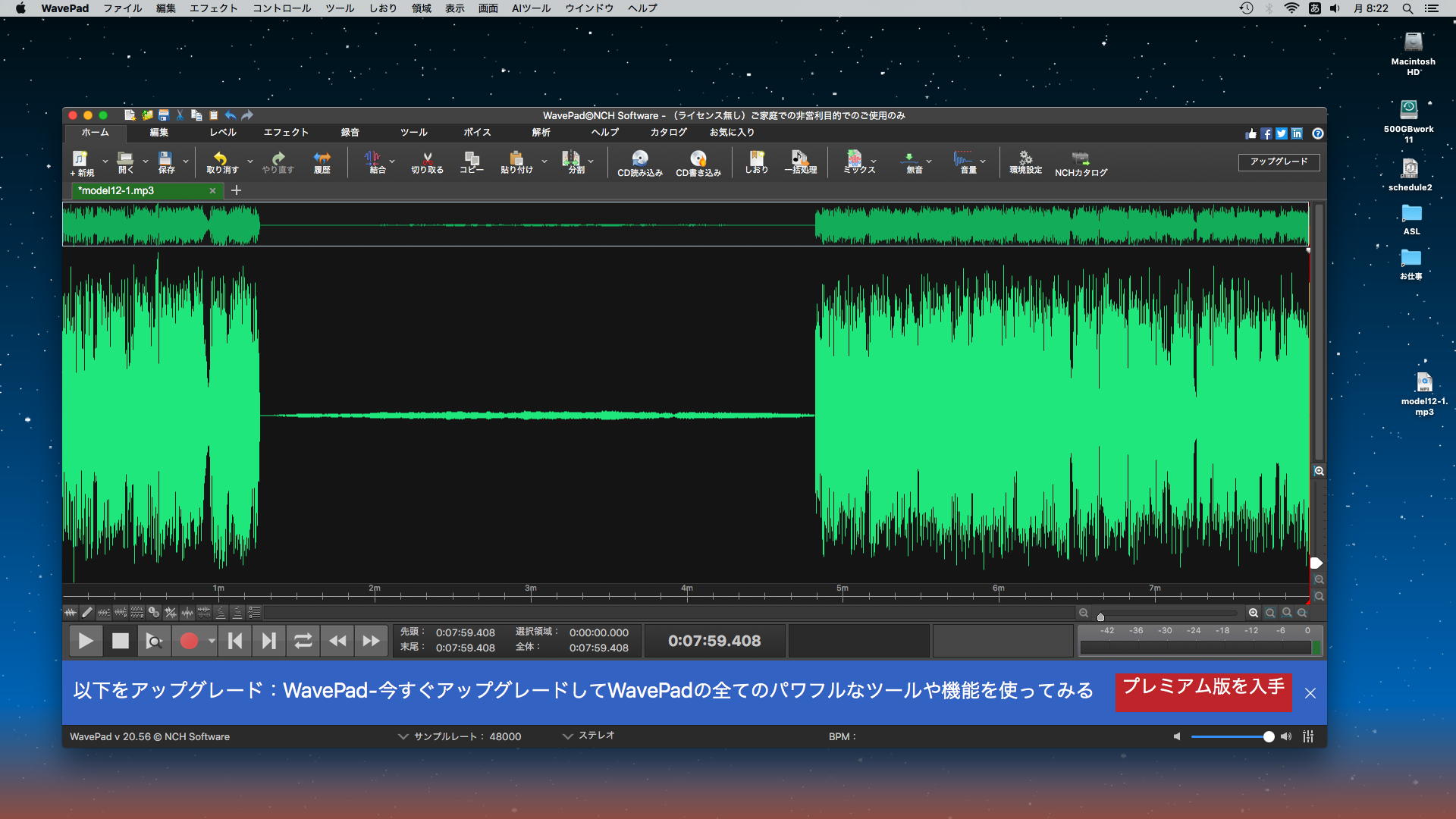Click the アップグレード button

1279,162
